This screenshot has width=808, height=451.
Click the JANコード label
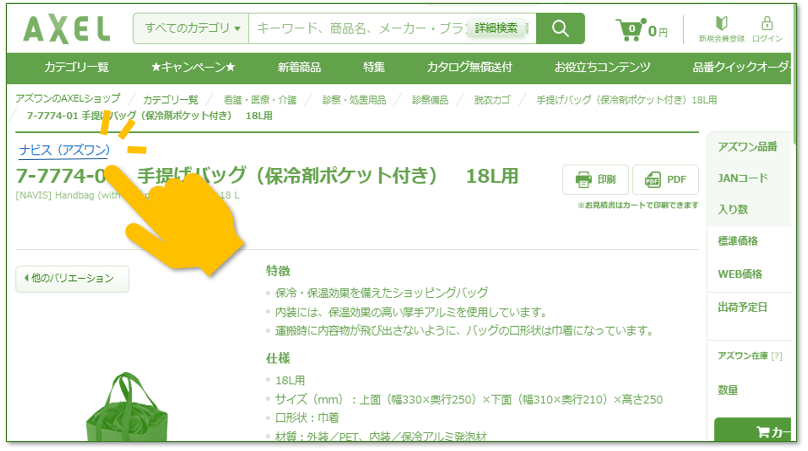point(743,178)
